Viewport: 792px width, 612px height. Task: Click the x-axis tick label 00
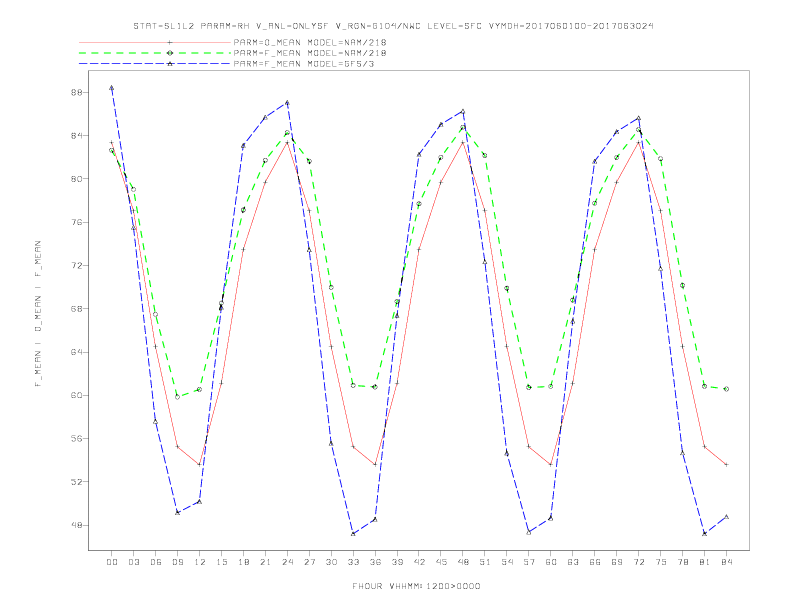pos(112,562)
